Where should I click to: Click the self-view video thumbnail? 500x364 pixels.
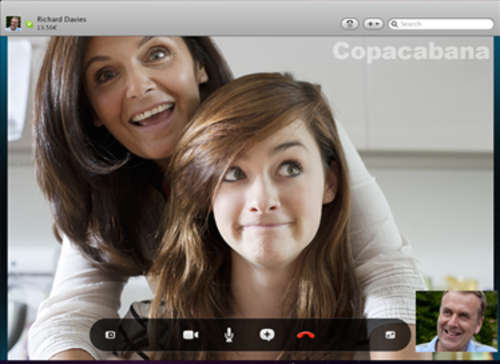(x=456, y=321)
